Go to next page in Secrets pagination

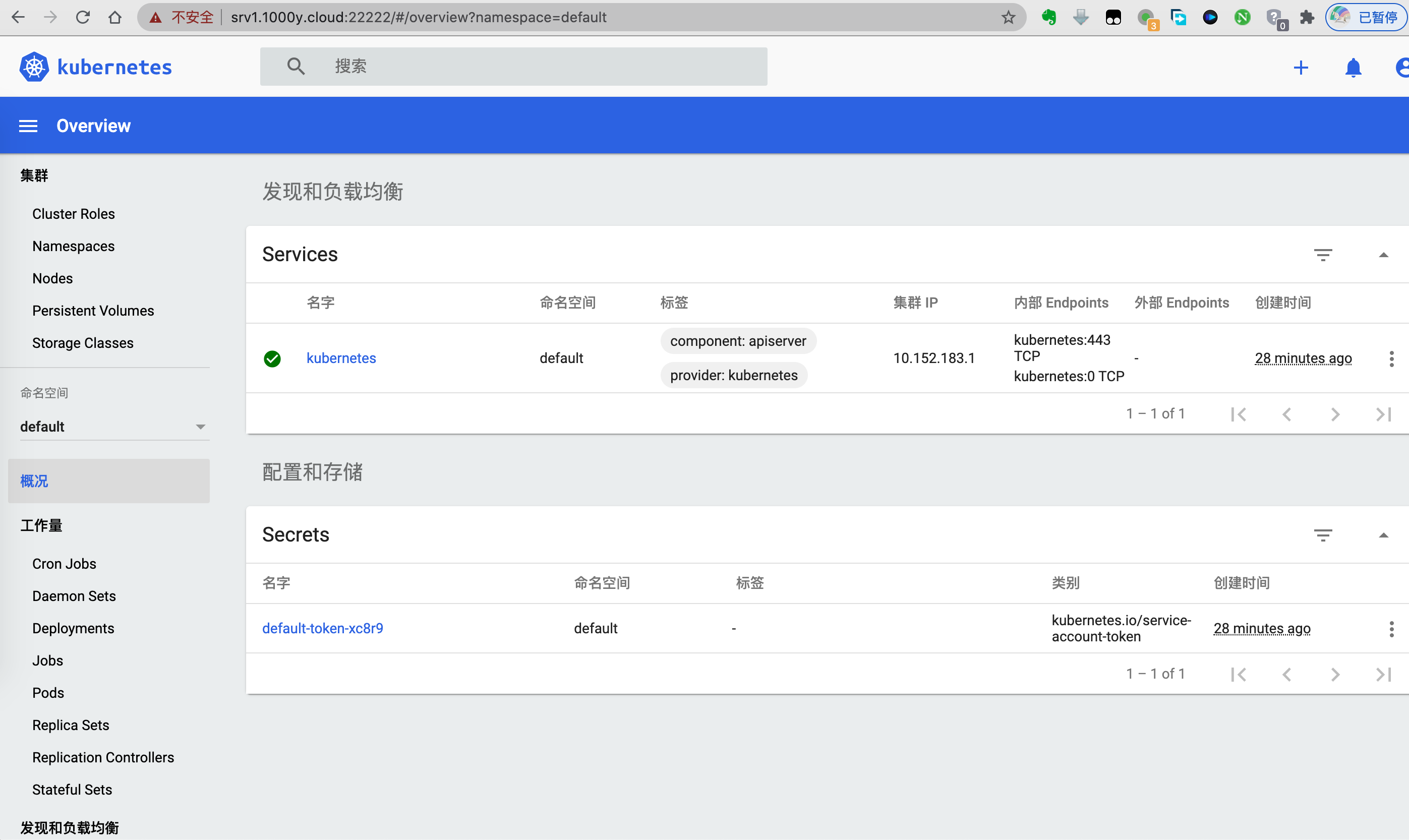point(1335,674)
